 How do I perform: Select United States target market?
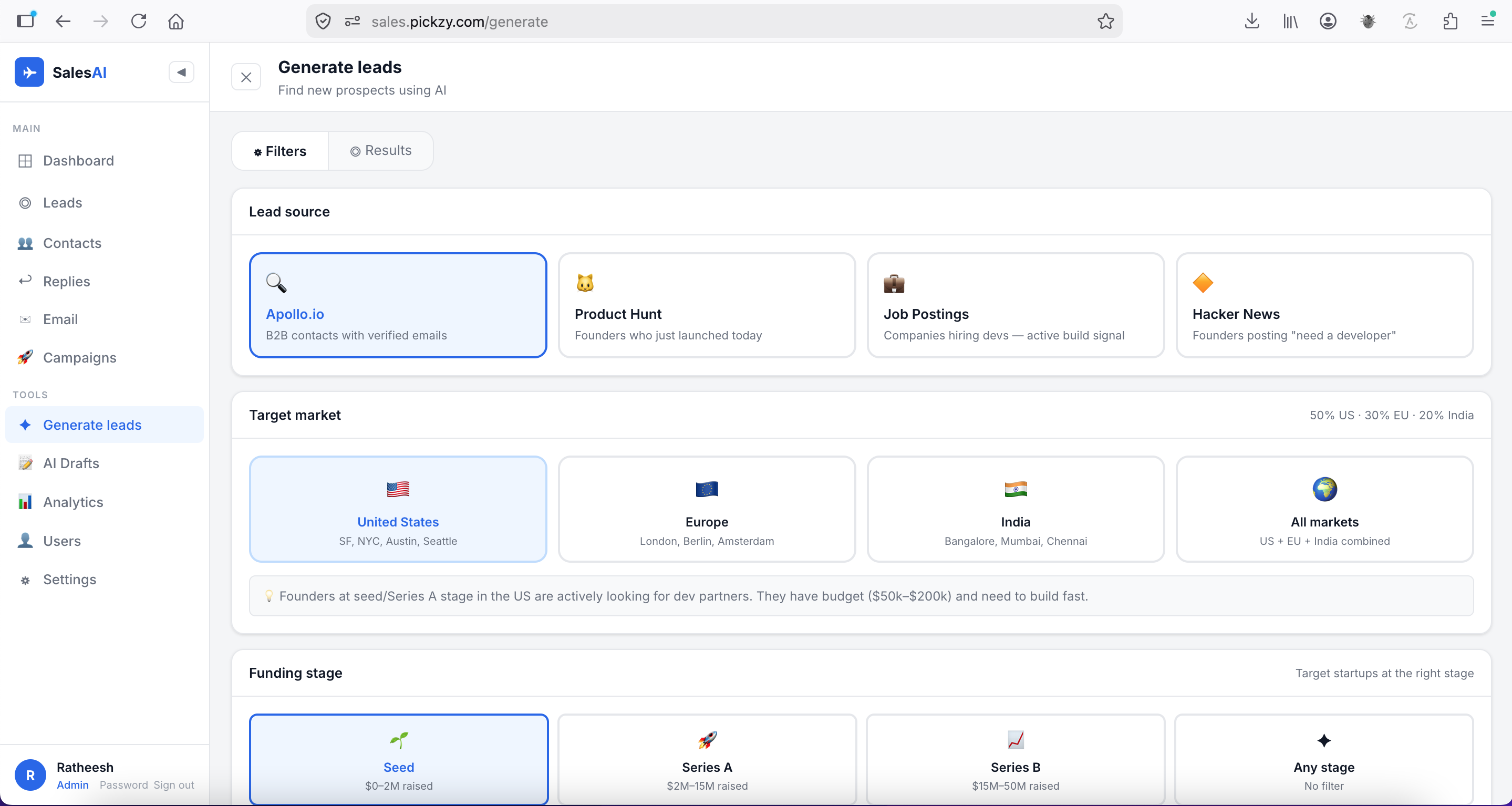[398, 509]
